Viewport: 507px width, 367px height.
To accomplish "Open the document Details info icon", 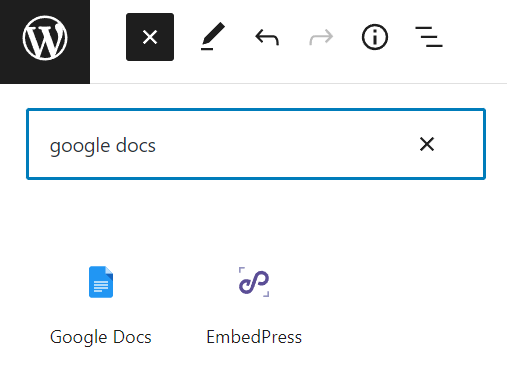I will point(375,37).
